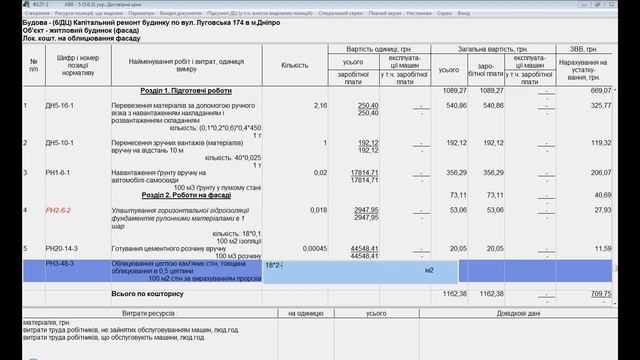Click ЗВВ value 119,32 in row 2

pyautogui.click(x=601, y=143)
